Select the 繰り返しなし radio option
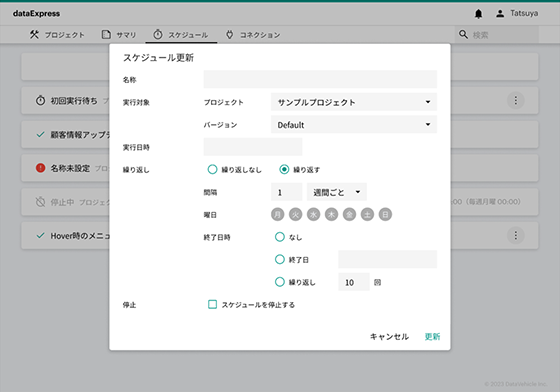 (212, 169)
